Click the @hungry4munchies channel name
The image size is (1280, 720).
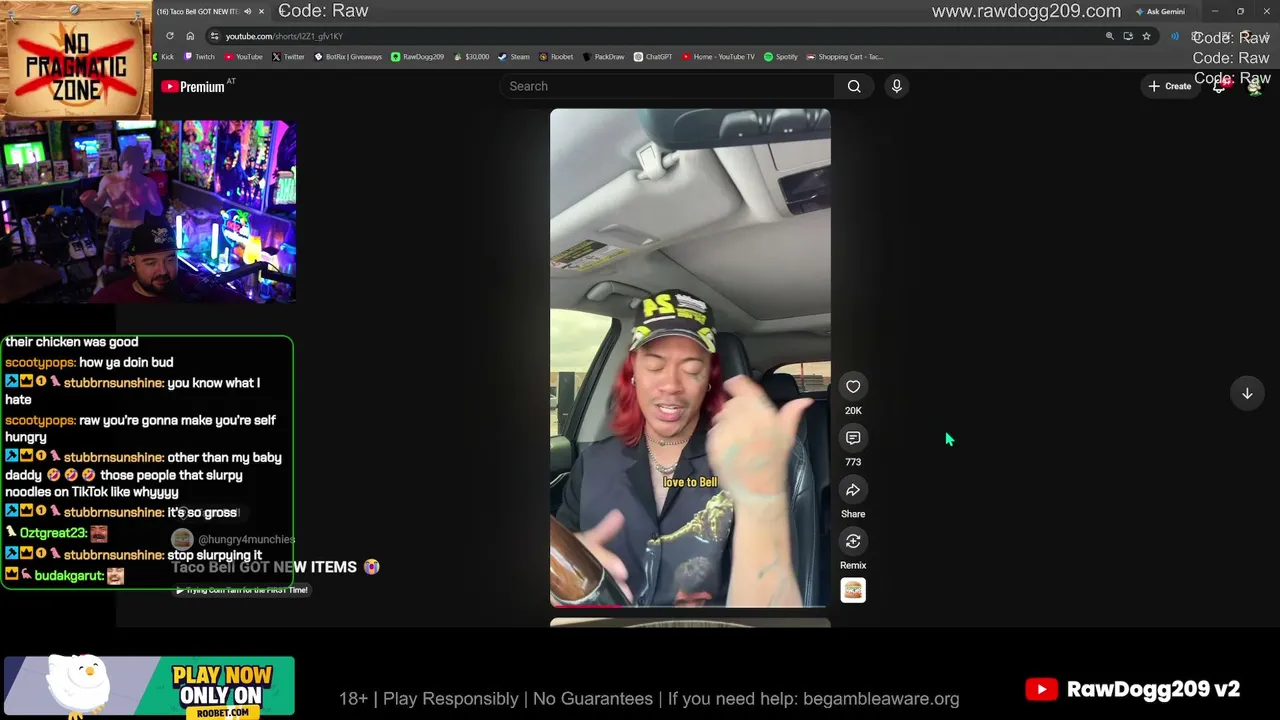[x=246, y=540]
